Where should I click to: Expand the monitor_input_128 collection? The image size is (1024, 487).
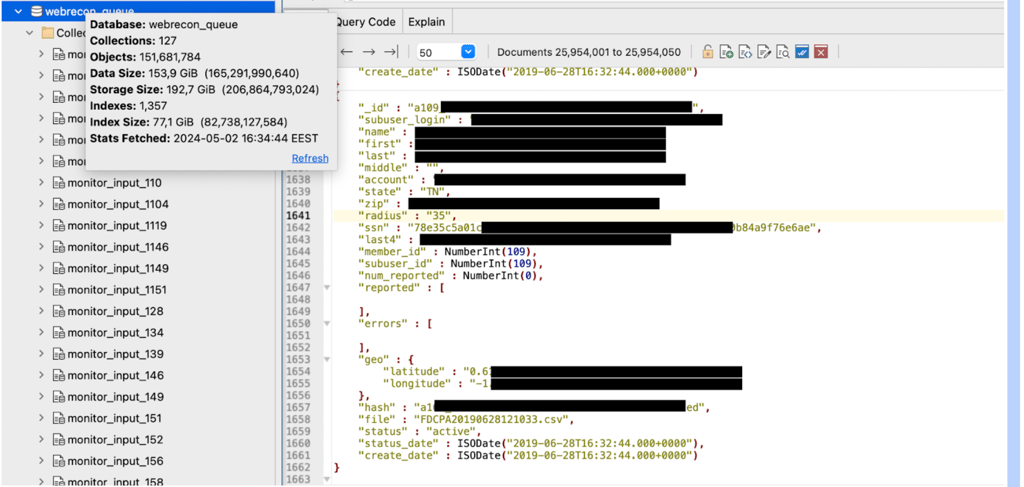click(41, 311)
